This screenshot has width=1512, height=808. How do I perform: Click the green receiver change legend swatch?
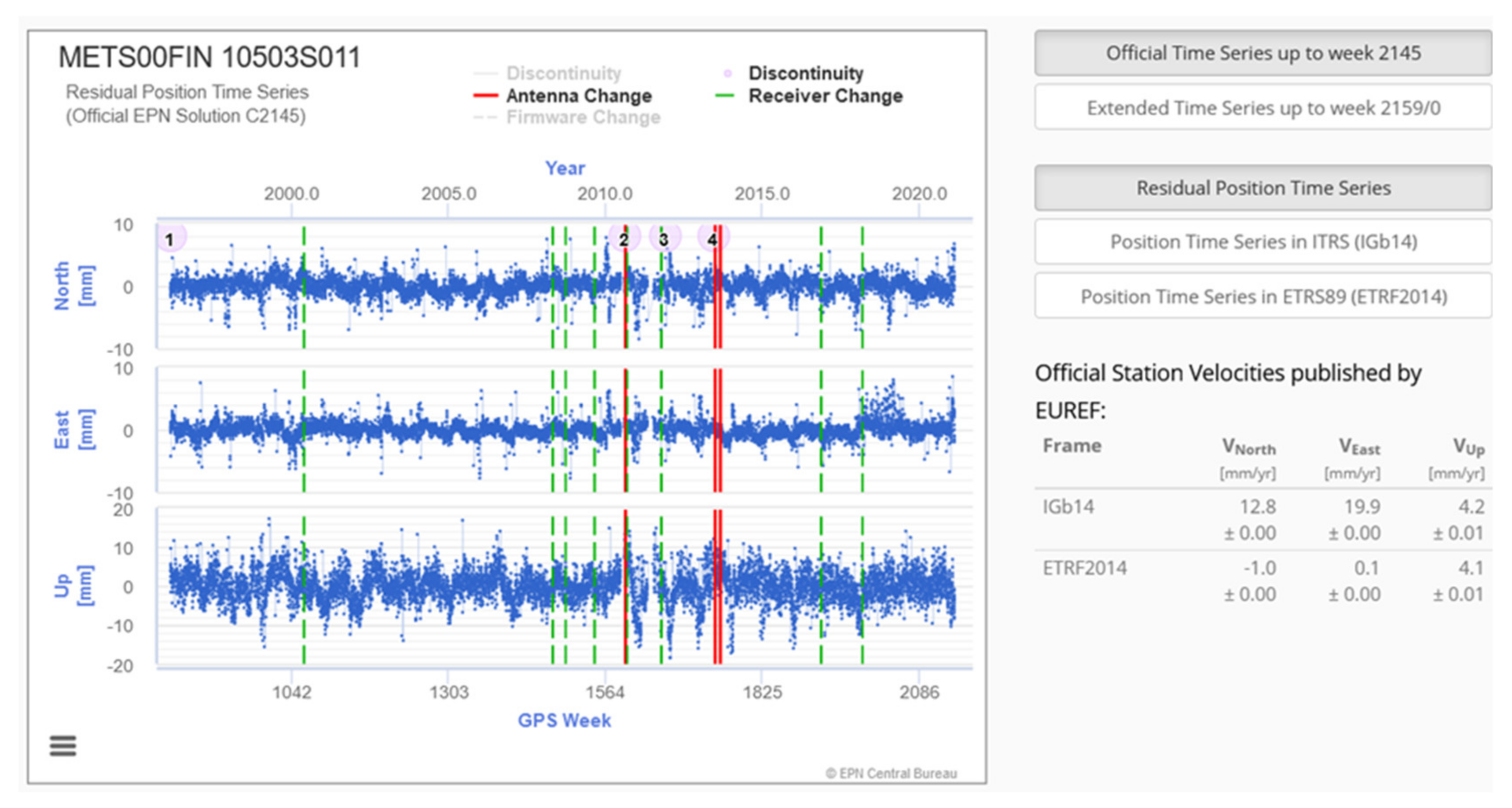pyautogui.click(x=726, y=95)
